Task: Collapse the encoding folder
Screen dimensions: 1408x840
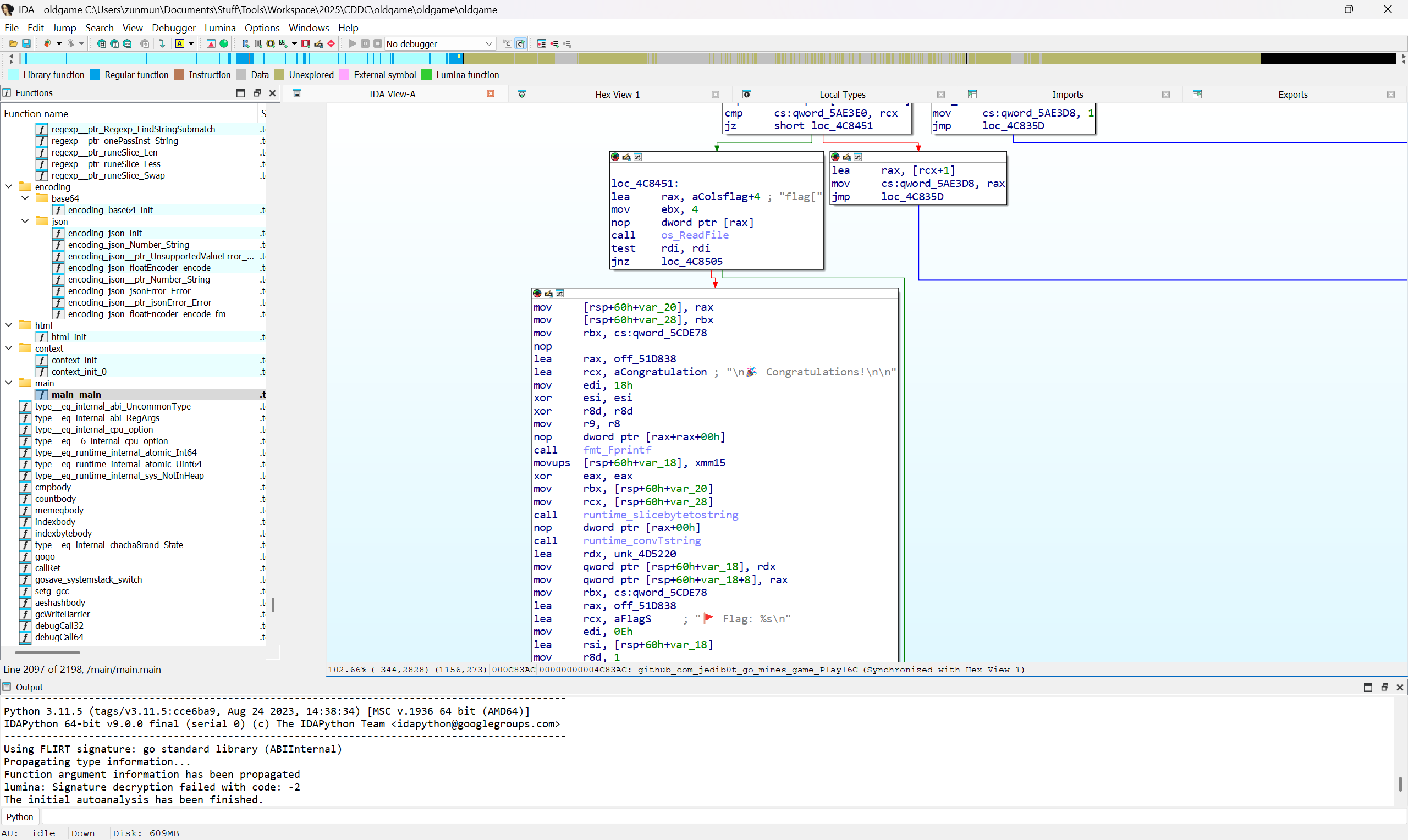Action: click(x=8, y=187)
